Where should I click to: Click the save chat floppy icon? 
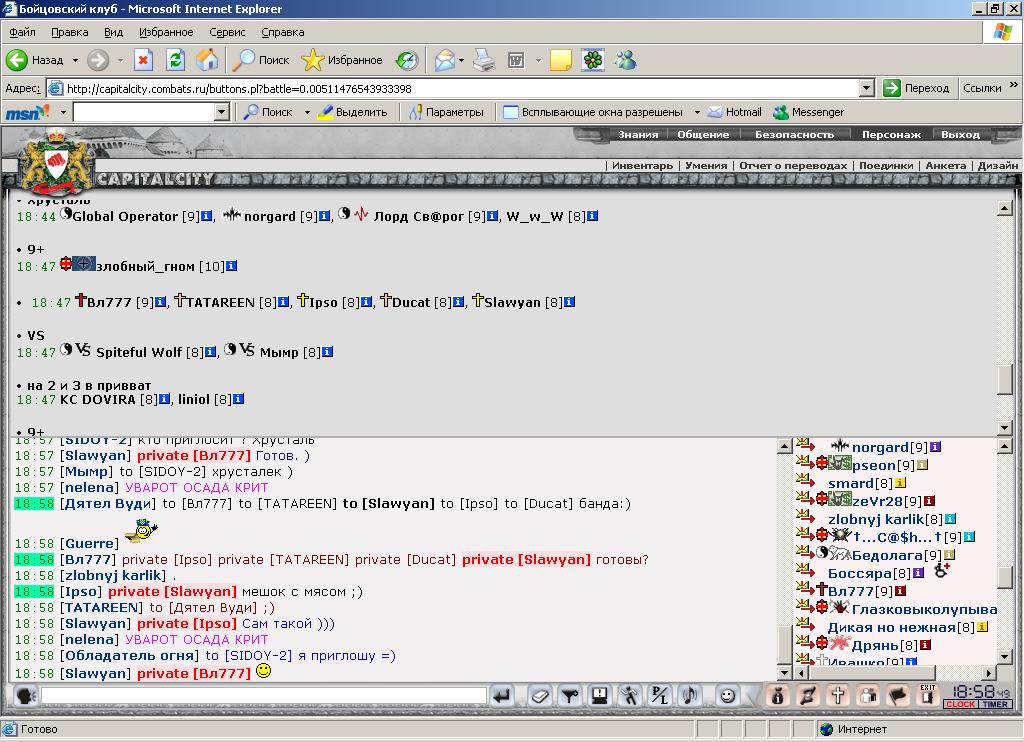click(600, 696)
